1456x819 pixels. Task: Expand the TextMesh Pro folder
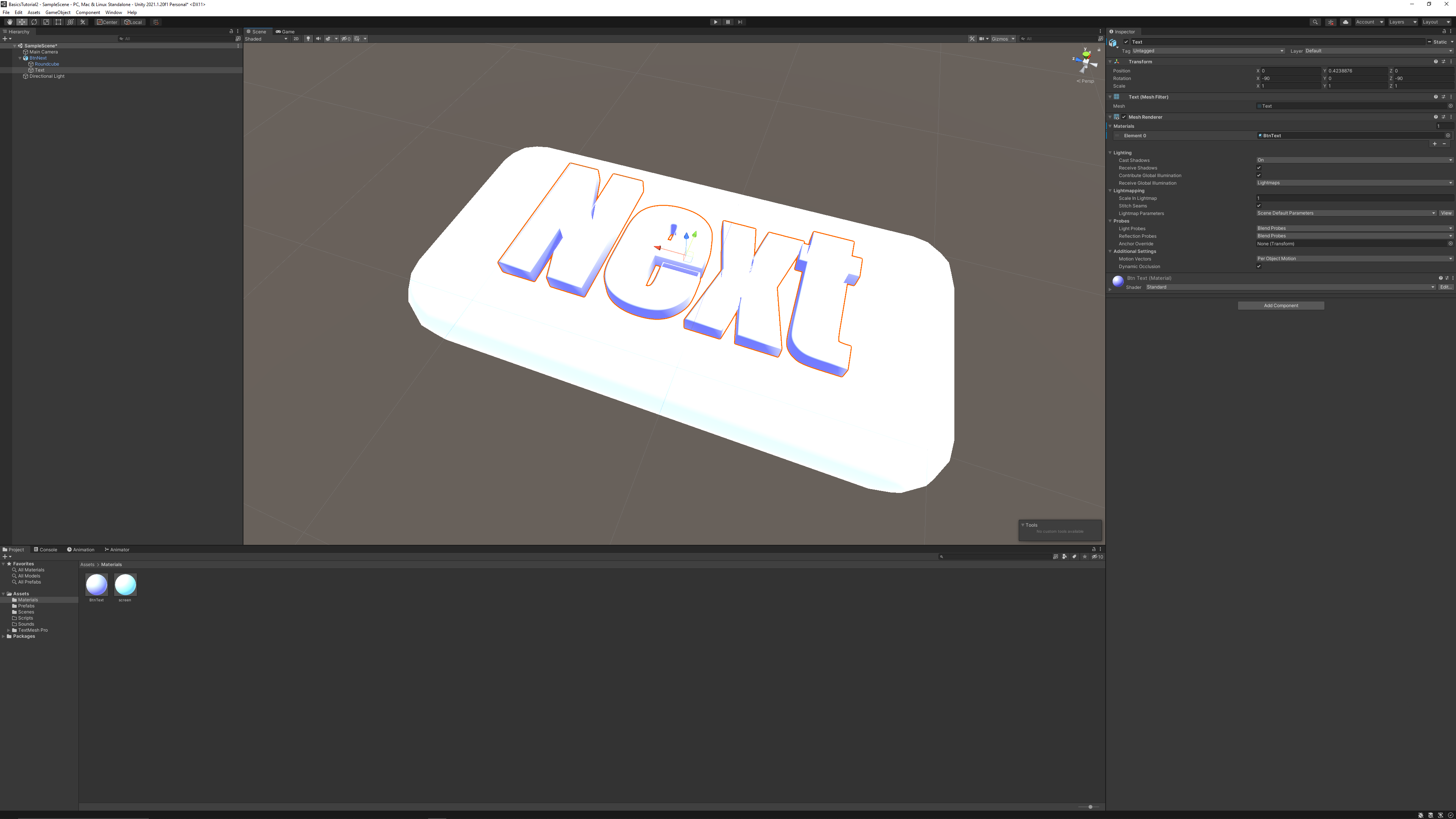click(8, 630)
